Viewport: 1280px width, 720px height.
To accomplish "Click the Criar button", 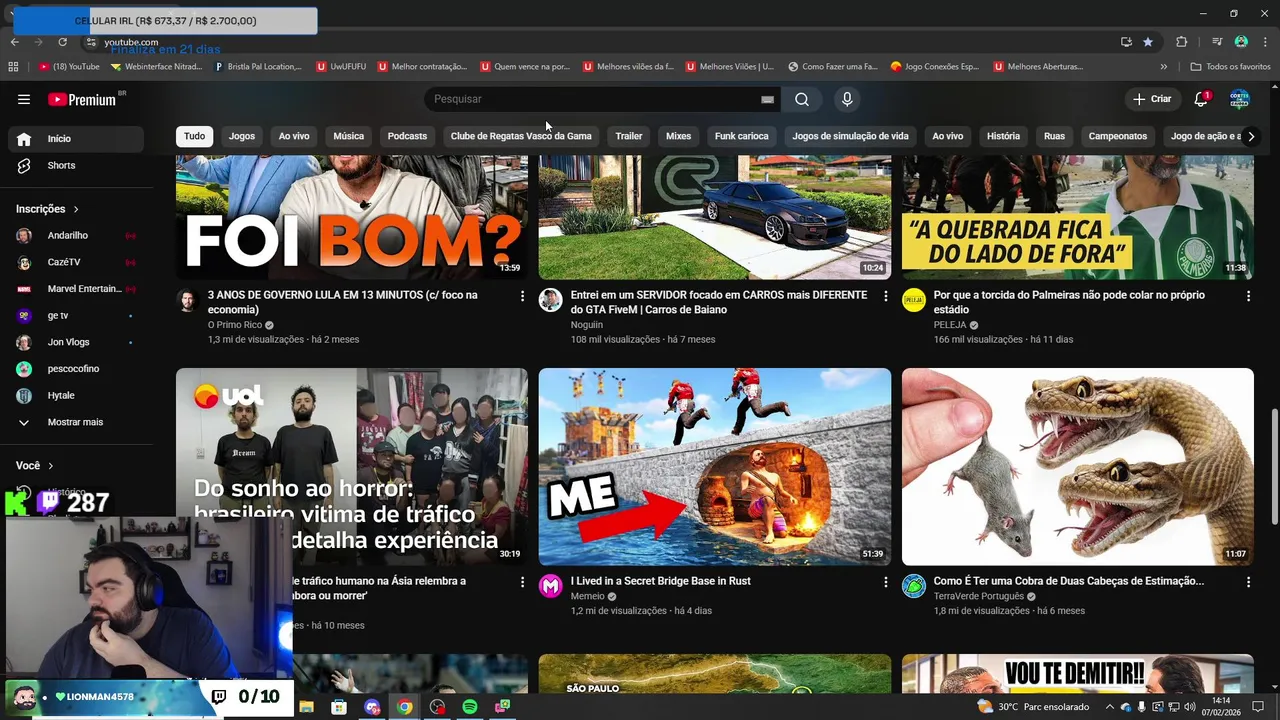I will [1152, 99].
